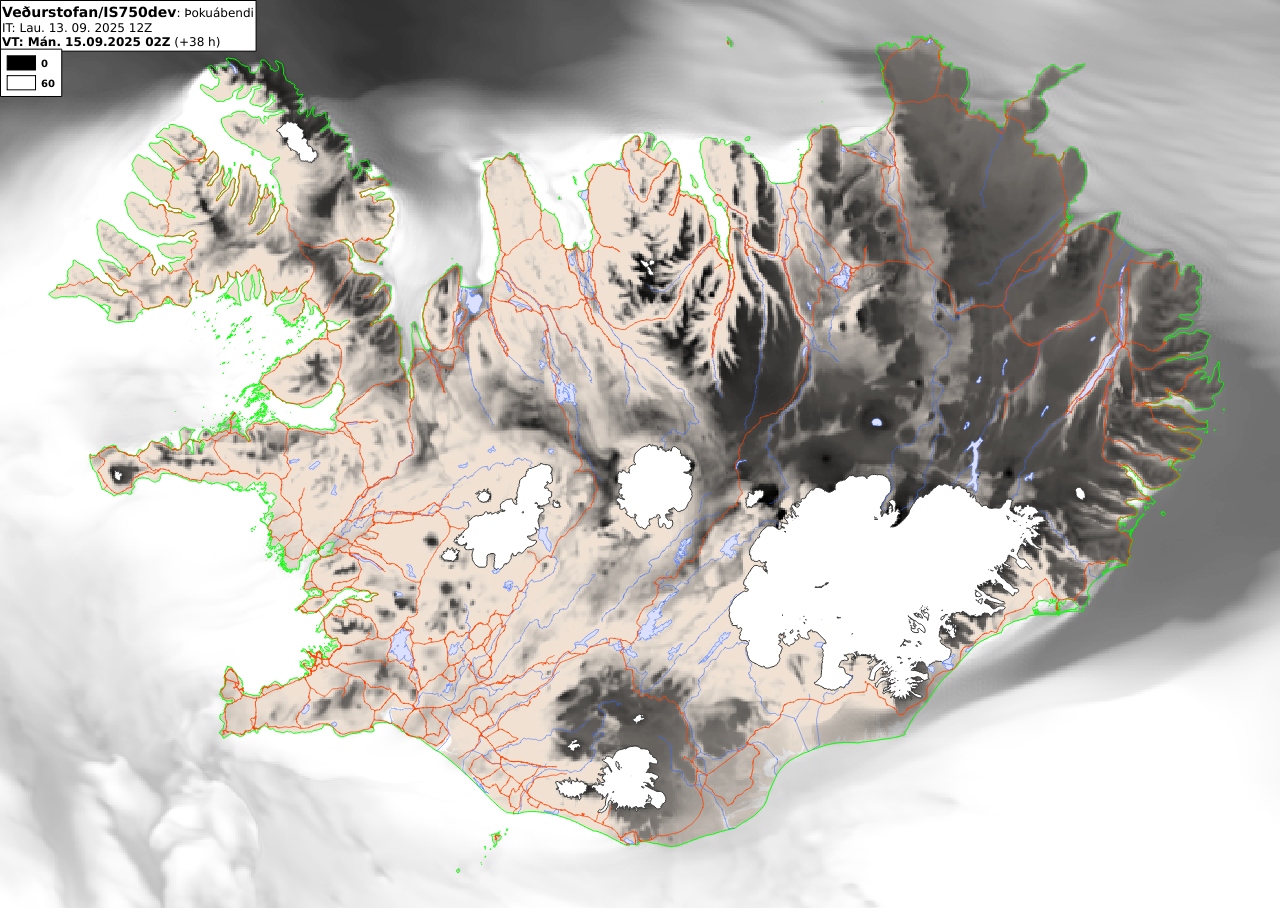Image resolution: width=1280 pixels, height=908 pixels.
Task: Click the black legend swatch labeled 0
Action: [20, 63]
